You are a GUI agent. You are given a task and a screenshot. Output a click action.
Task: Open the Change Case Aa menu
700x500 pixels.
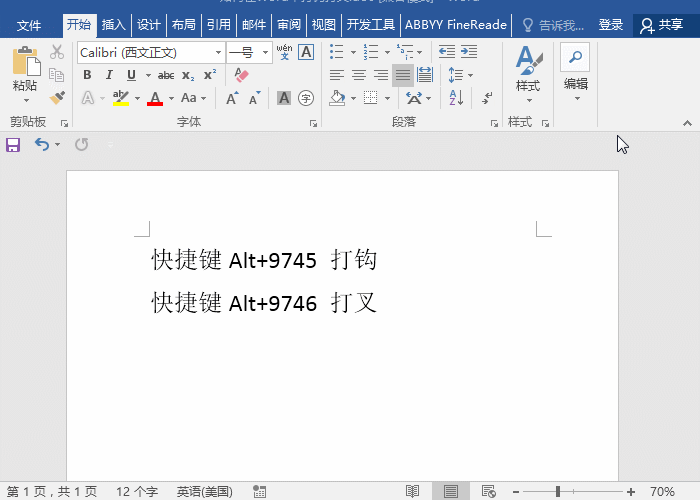(193, 98)
